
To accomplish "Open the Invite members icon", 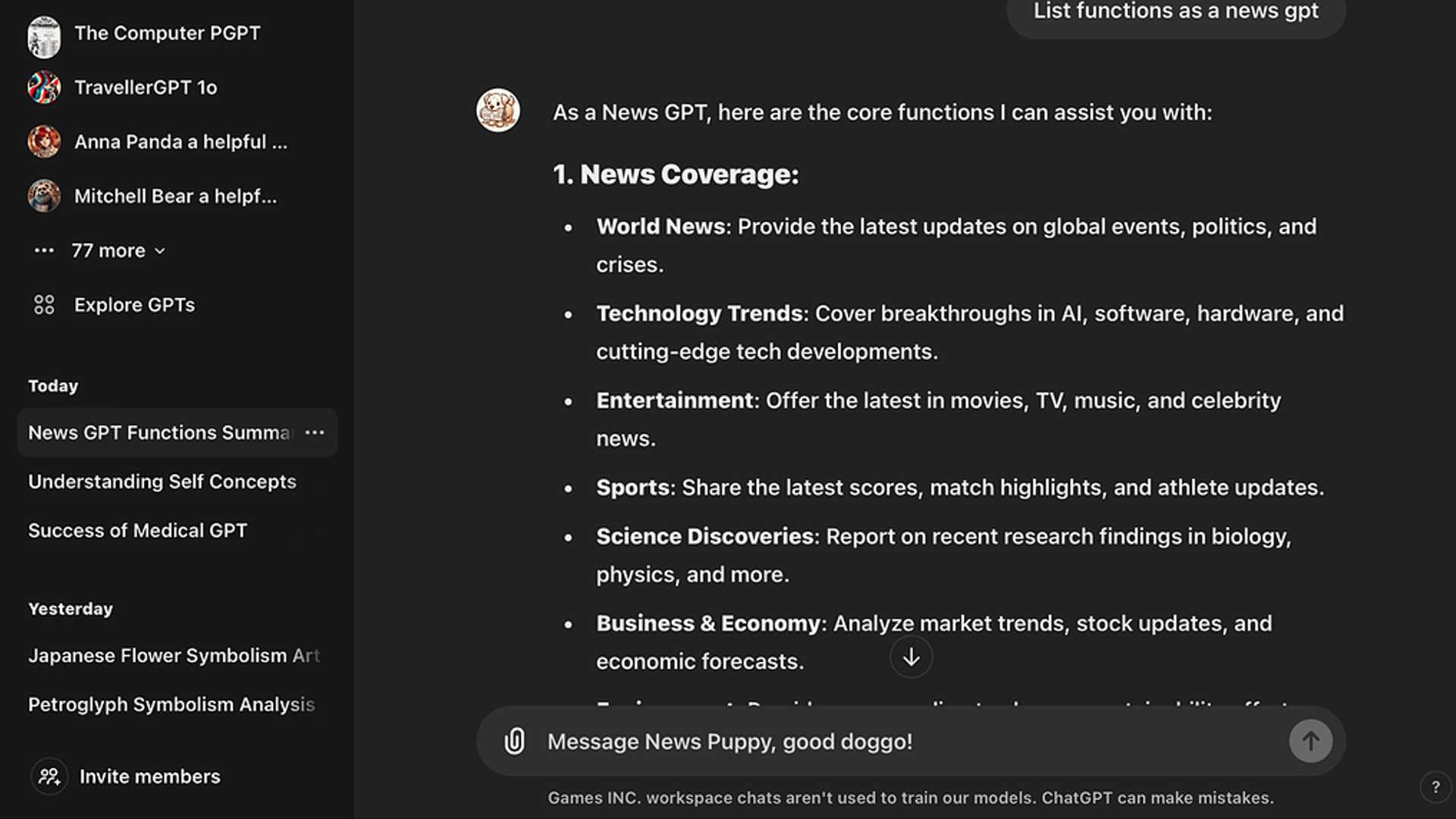I will 49,776.
